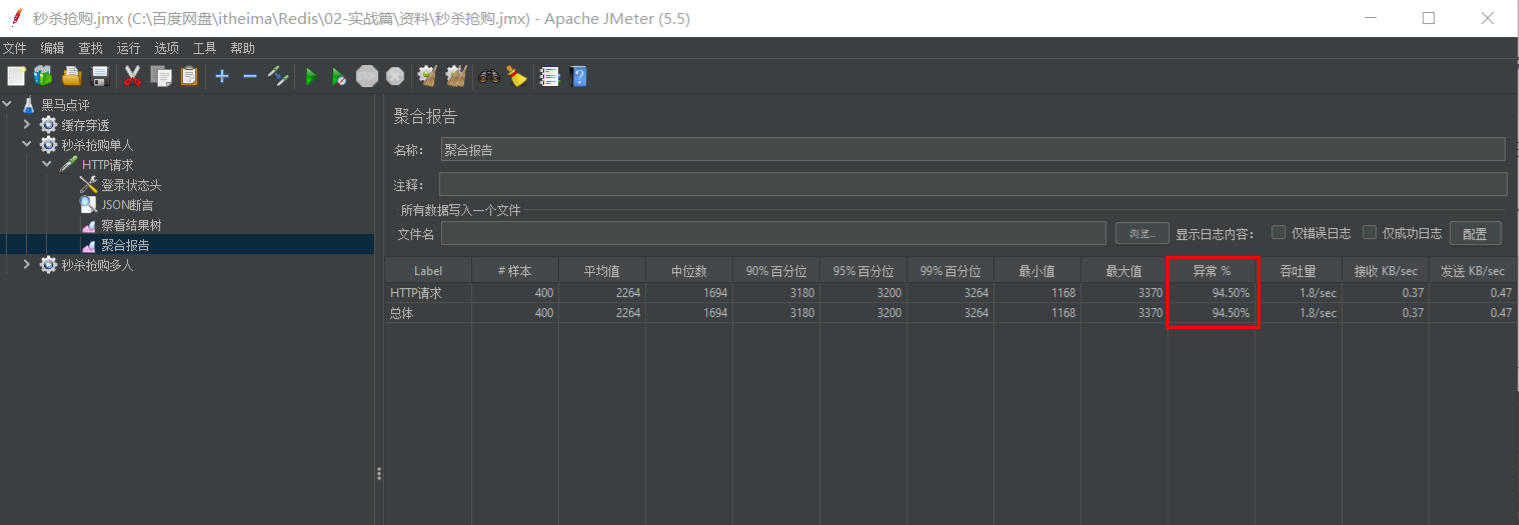The width and height of the screenshot is (1519, 525).
Task: Expand all nodes with plus icon
Action: [x=222, y=76]
